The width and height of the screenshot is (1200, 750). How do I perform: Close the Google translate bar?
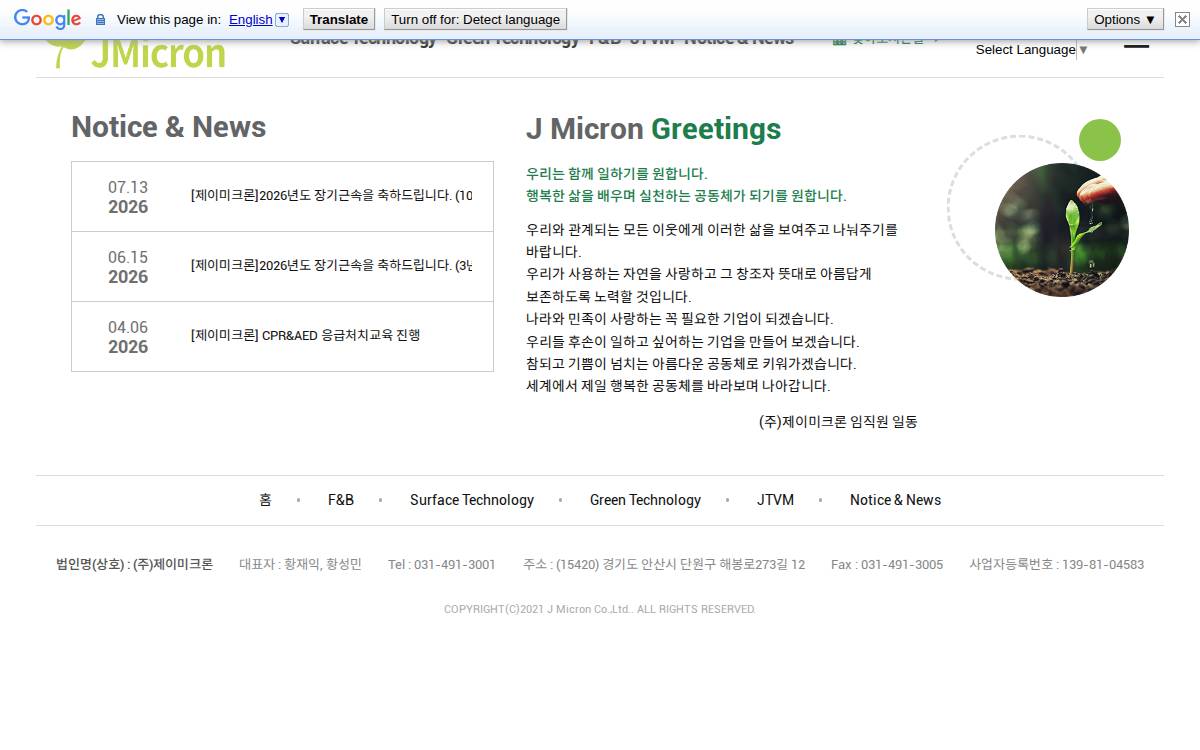(x=1181, y=19)
